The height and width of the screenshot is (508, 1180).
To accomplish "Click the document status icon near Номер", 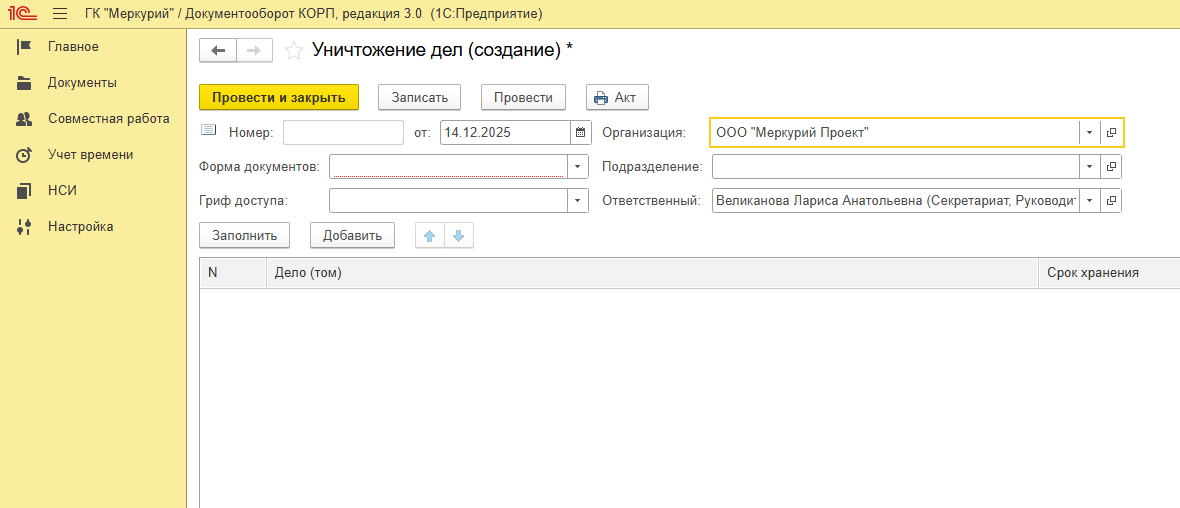I will click(x=209, y=130).
